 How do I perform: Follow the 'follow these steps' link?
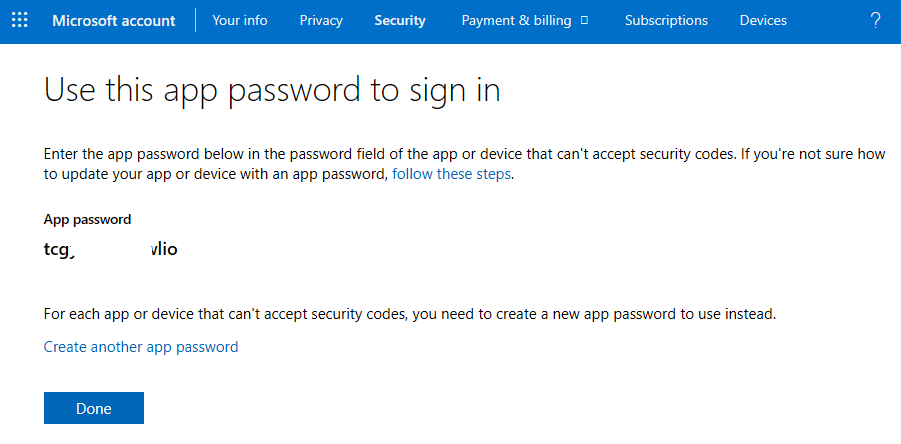tap(452, 174)
